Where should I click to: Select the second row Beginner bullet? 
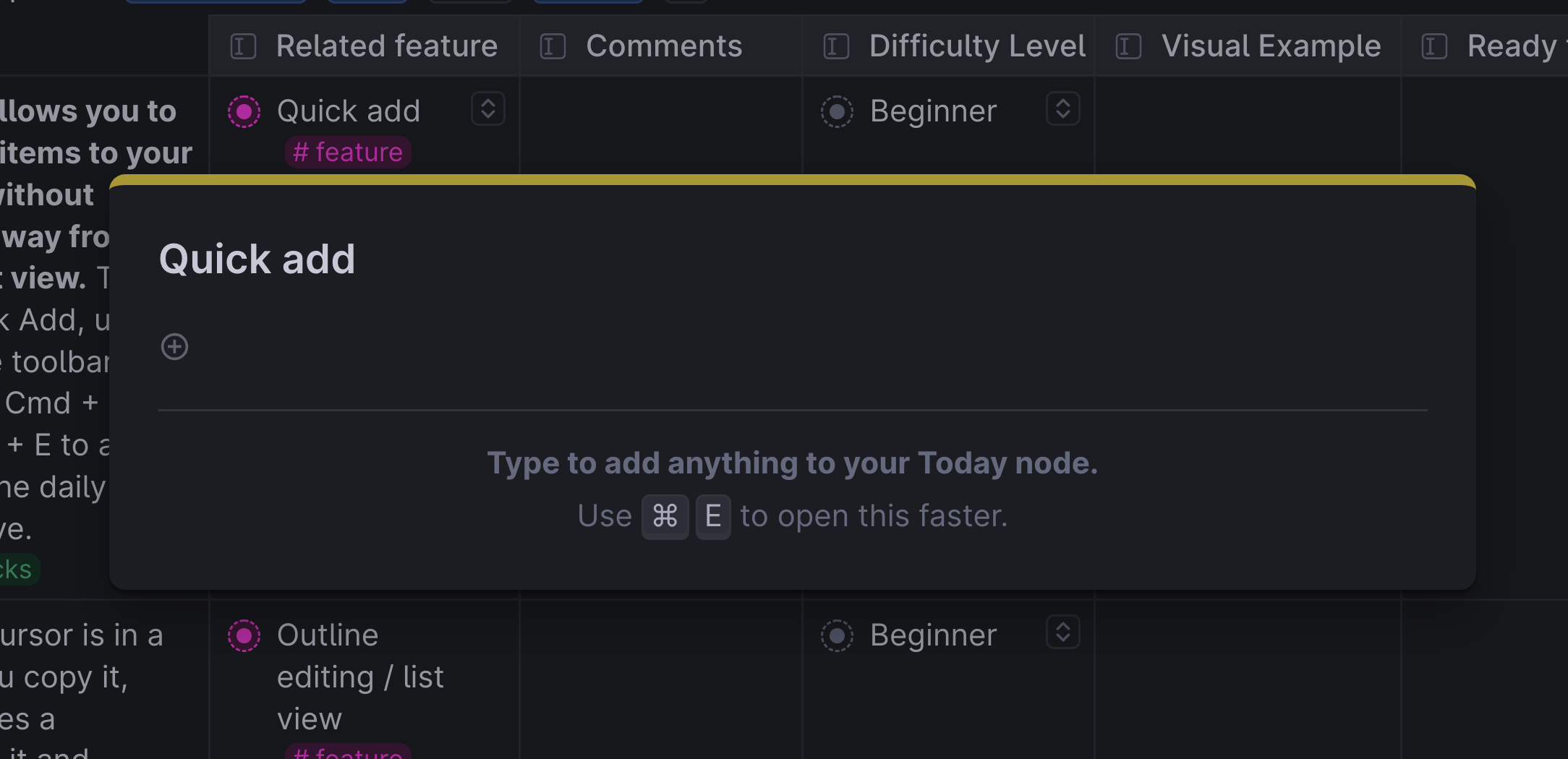(x=837, y=635)
